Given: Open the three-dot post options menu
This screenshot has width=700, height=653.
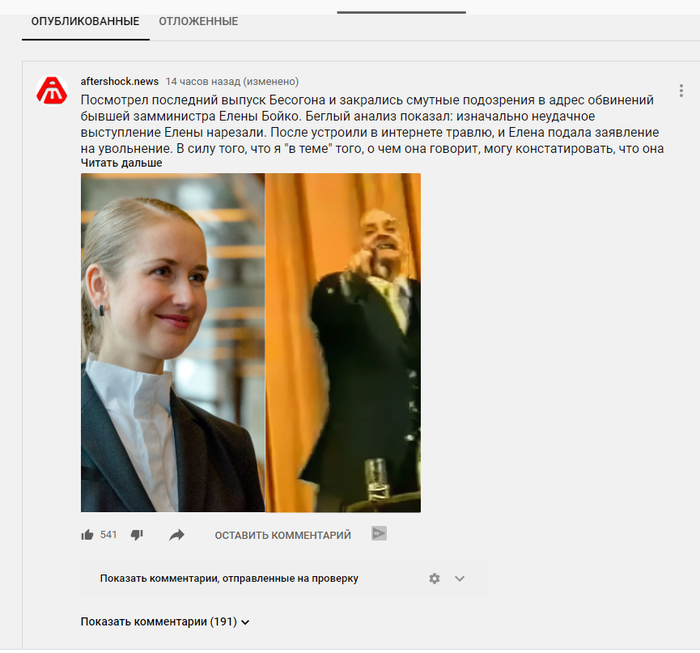Looking at the screenshot, I should pyautogui.click(x=681, y=91).
